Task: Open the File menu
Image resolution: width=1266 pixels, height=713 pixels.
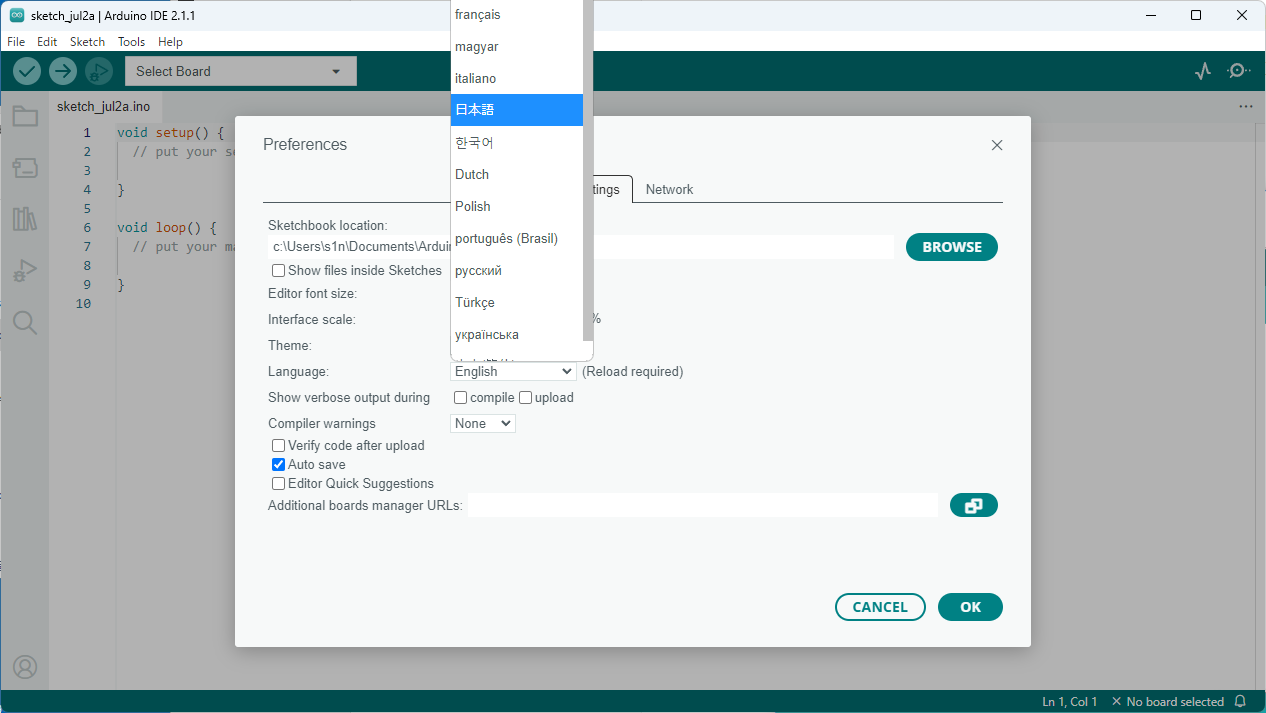Action: click(16, 42)
